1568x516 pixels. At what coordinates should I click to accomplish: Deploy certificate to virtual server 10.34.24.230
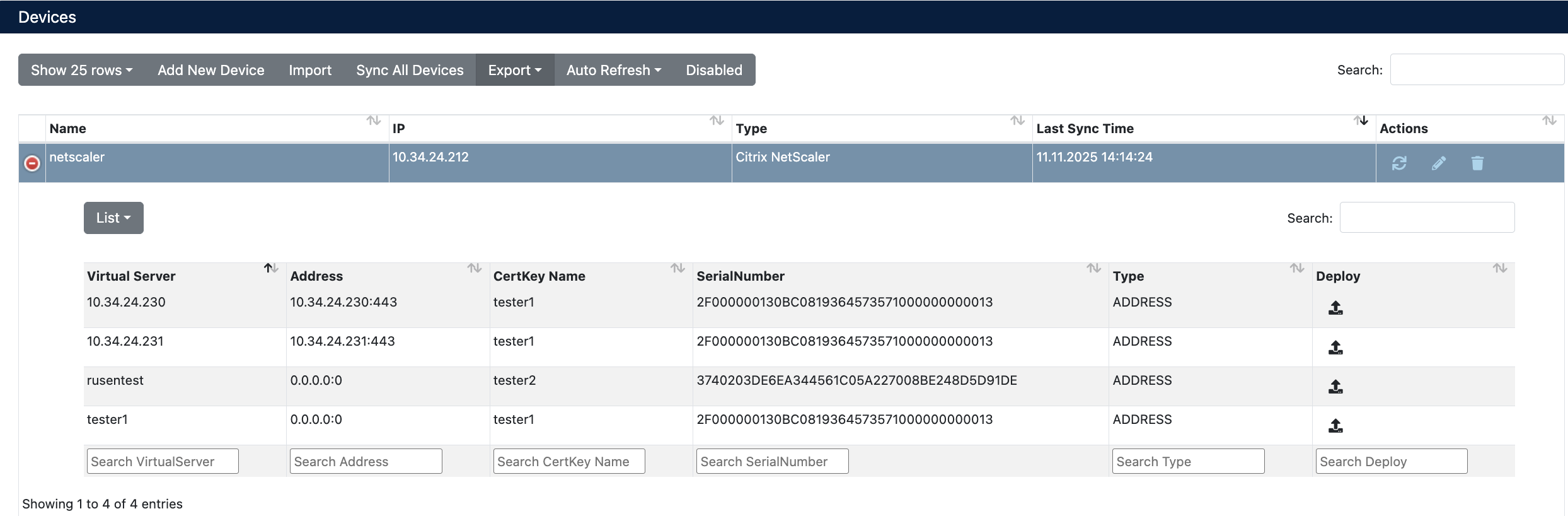[x=1335, y=308]
